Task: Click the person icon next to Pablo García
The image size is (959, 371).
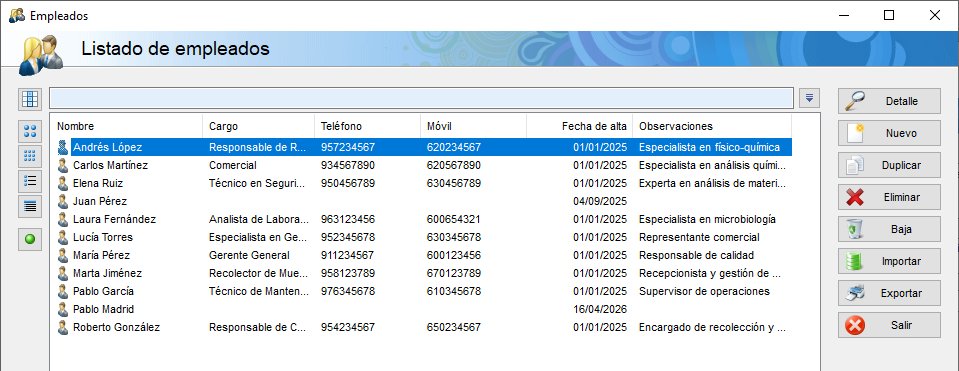Action: (x=62, y=292)
